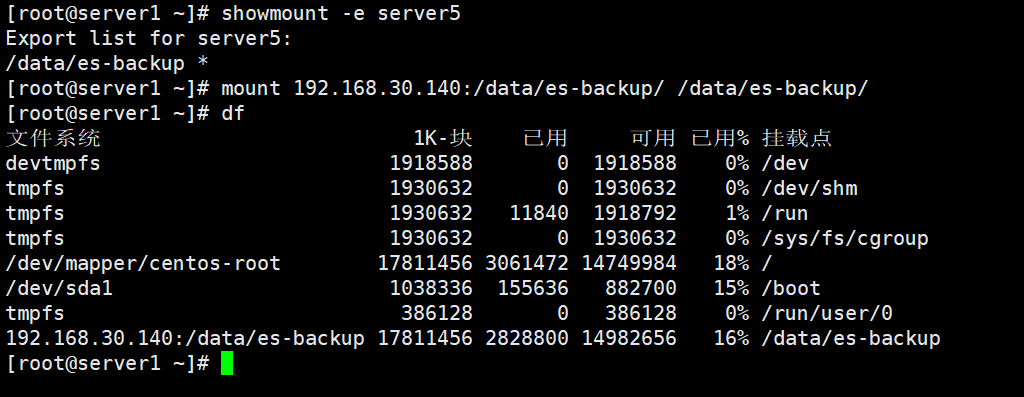Viewport: 1024px width, 397px height.
Task: Click the '2828800' used value
Action: [526, 339]
